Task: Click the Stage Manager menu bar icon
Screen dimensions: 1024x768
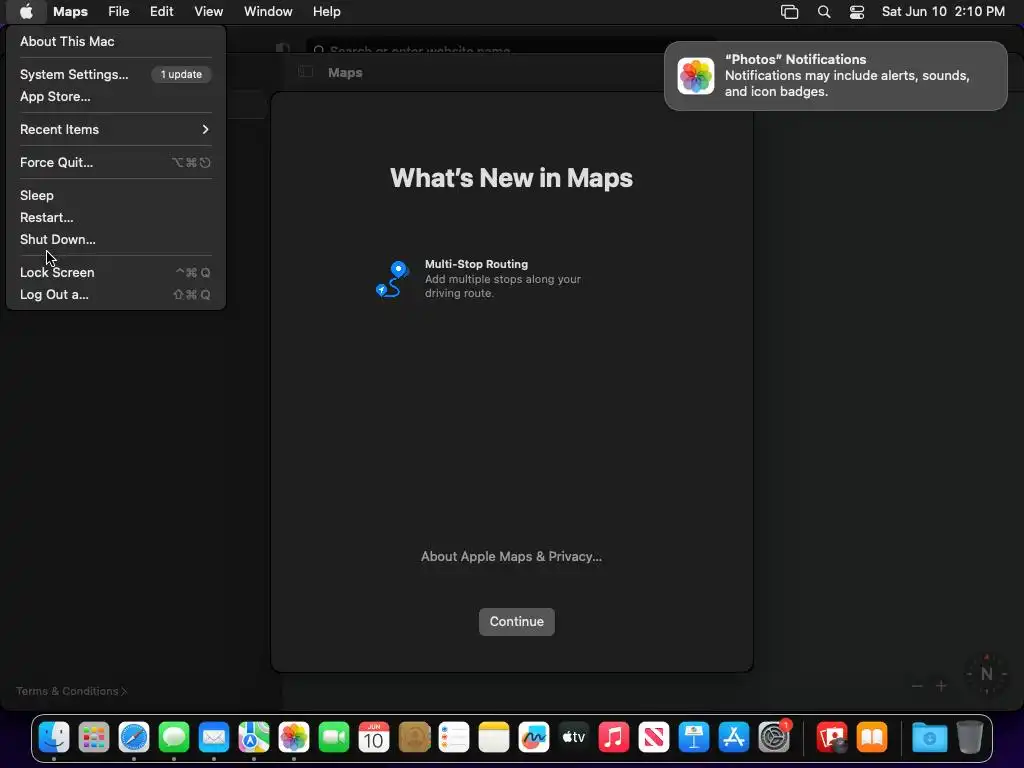Action: click(790, 12)
